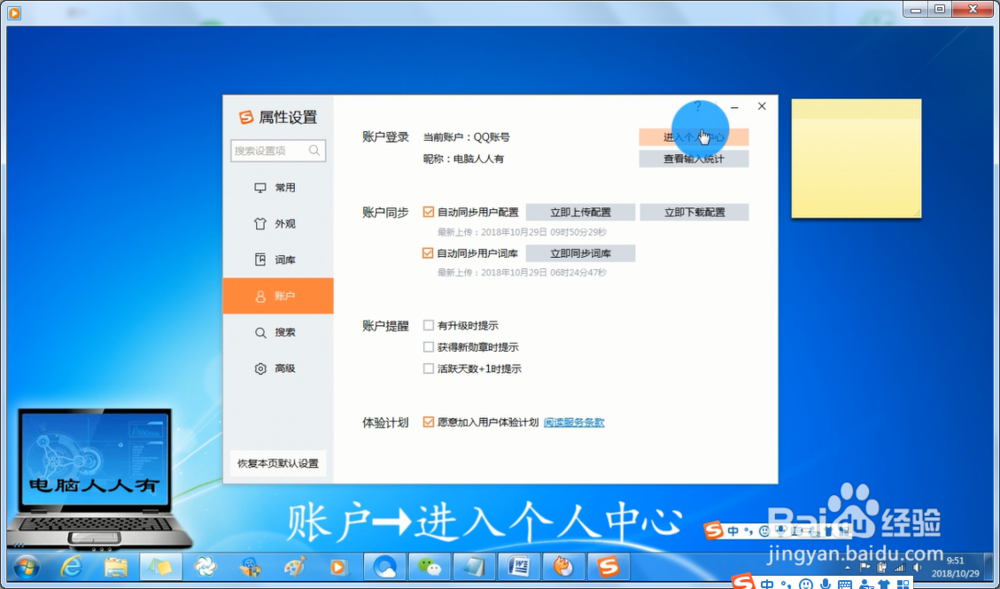Image resolution: width=1000 pixels, height=589 pixels.
Task: Click the text 当前账户：QQ账号
Action: [x=466, y=137]
